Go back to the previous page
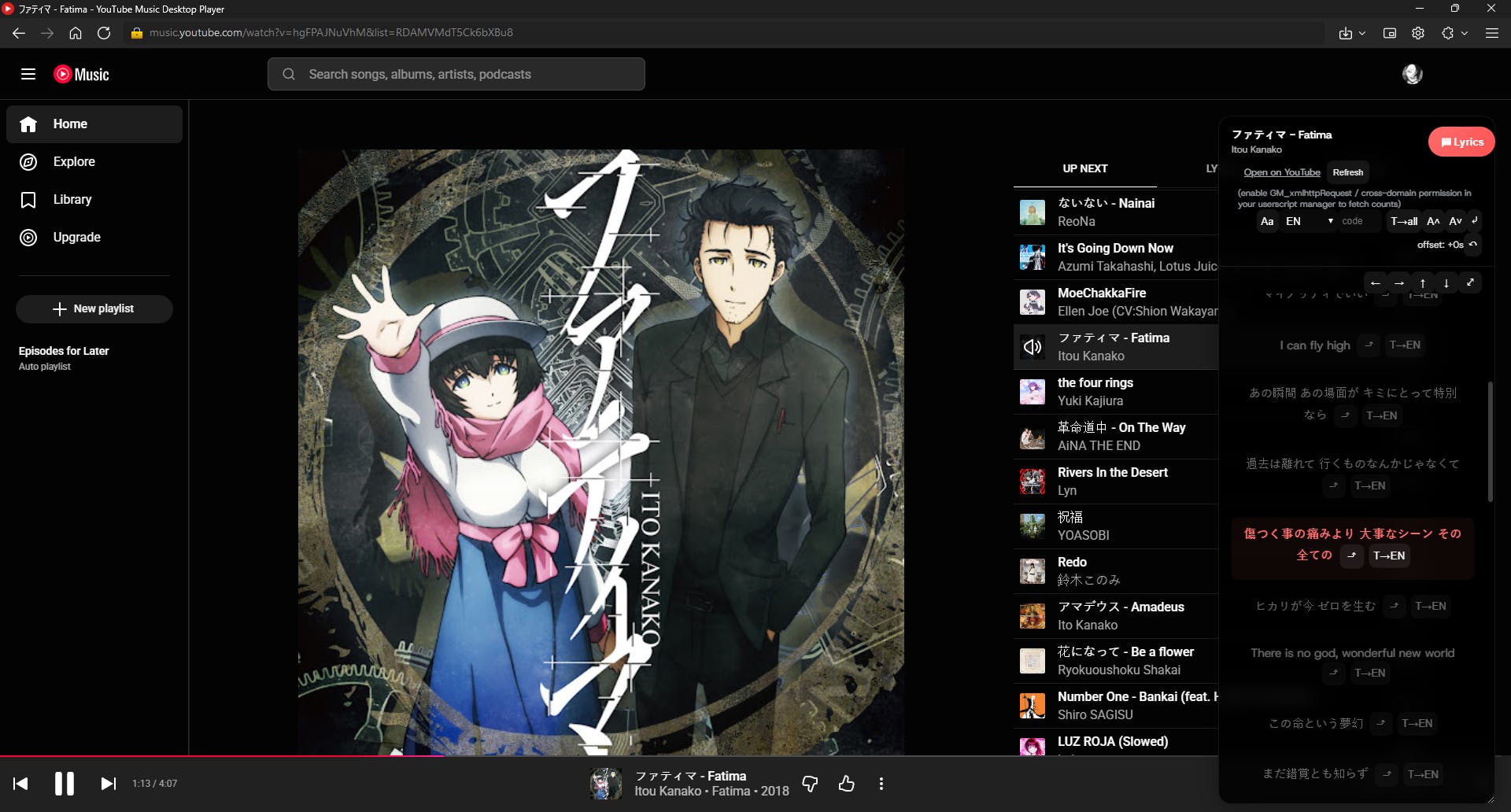This screenshot has width=1511, height=812. (x=19, y=33)
